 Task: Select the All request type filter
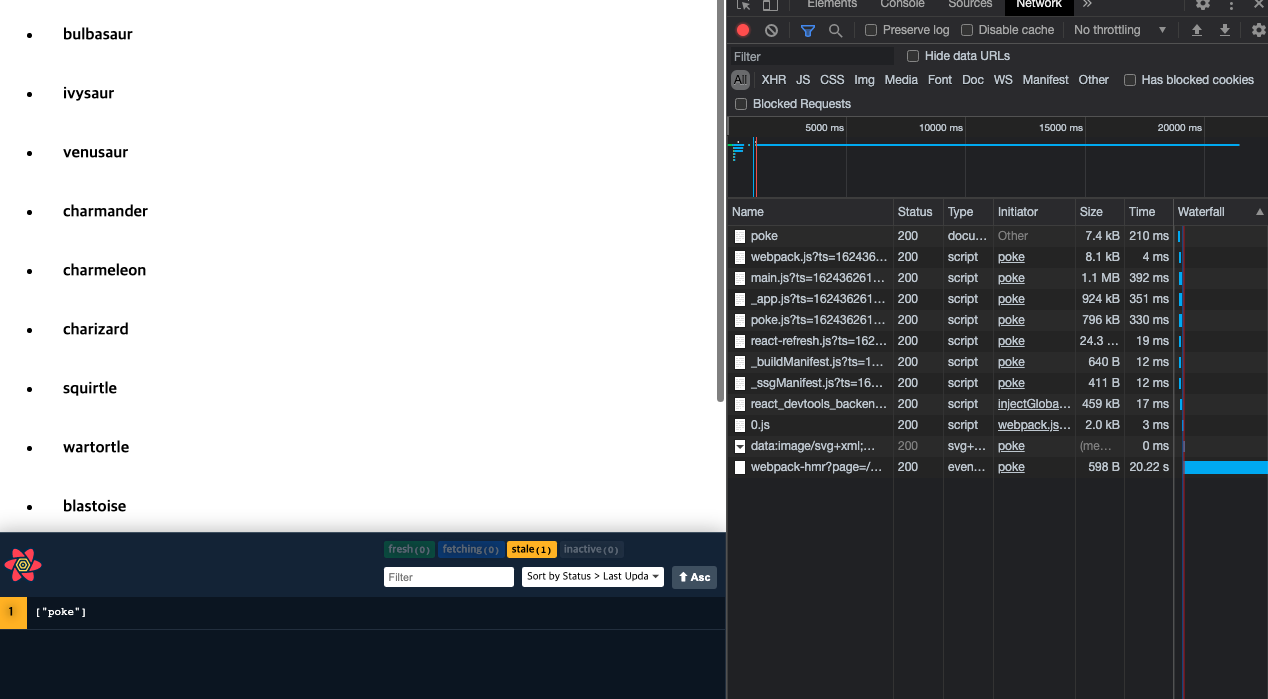(740, 80)
